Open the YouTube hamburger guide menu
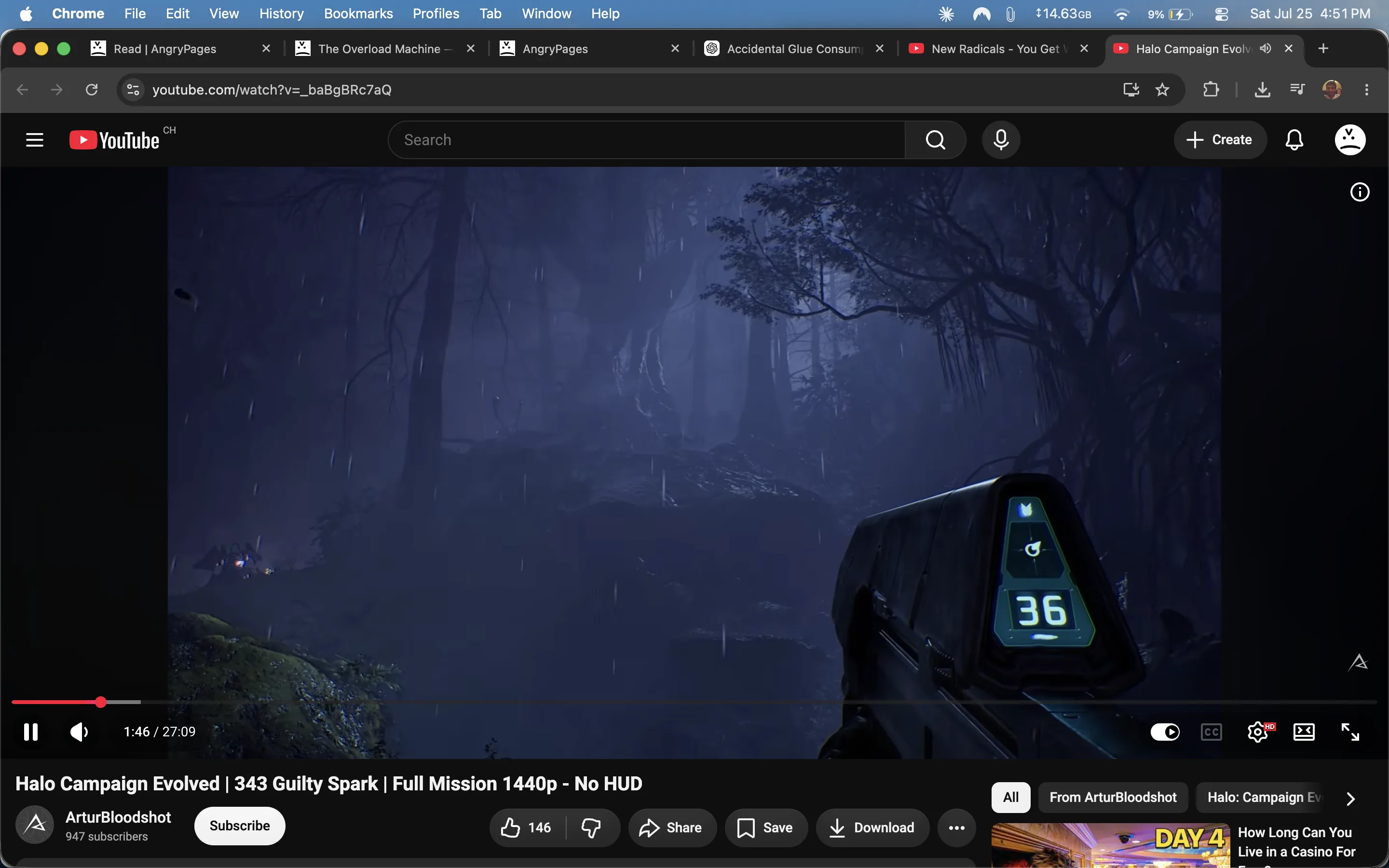 tap(34, 139)
